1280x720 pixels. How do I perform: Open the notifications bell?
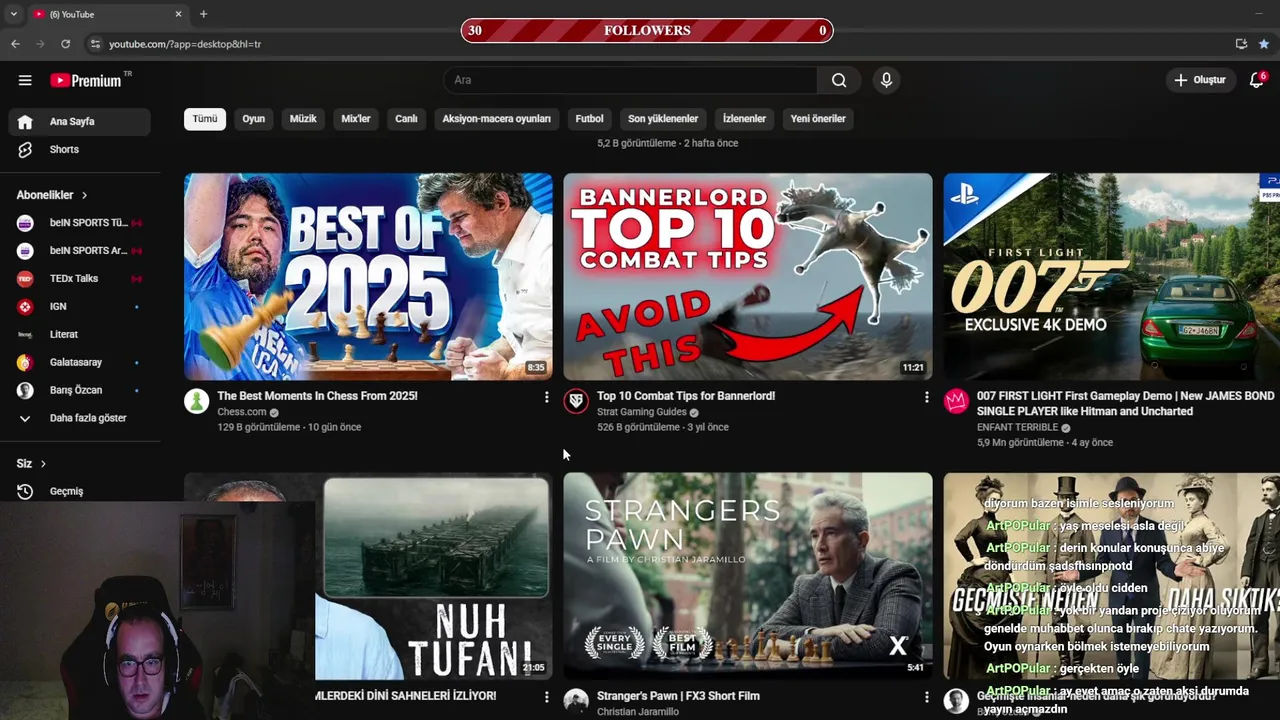coord(1257,80)
